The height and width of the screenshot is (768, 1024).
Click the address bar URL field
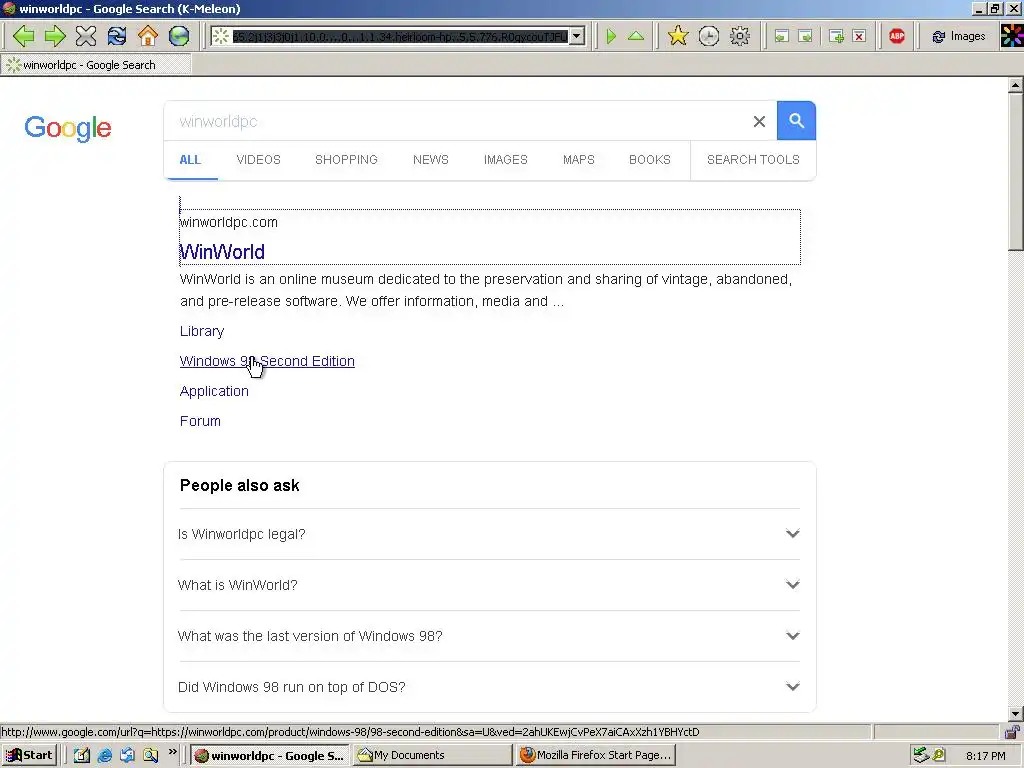click(x=400, y=37)
